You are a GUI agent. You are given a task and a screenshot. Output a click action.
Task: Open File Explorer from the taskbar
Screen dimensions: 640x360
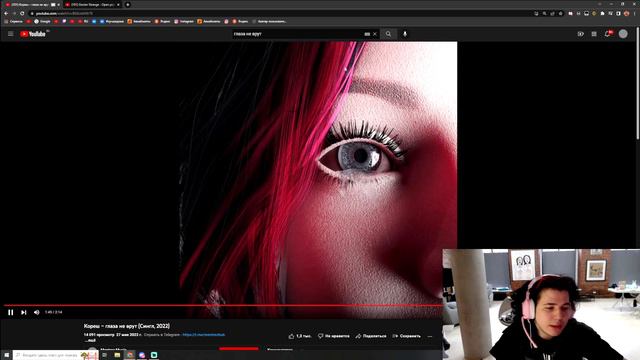pyautogui.click(x=117, y=355)
